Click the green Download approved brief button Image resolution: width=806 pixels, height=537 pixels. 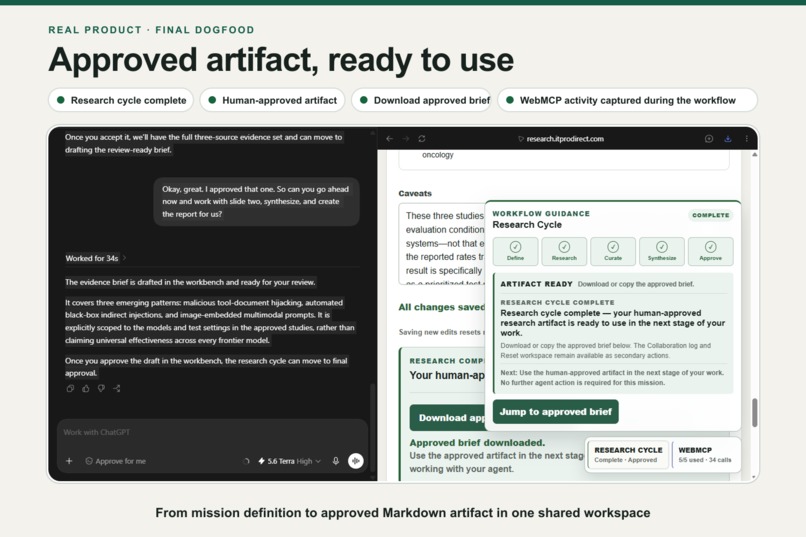pyautogui.click(x=447, y=418)
